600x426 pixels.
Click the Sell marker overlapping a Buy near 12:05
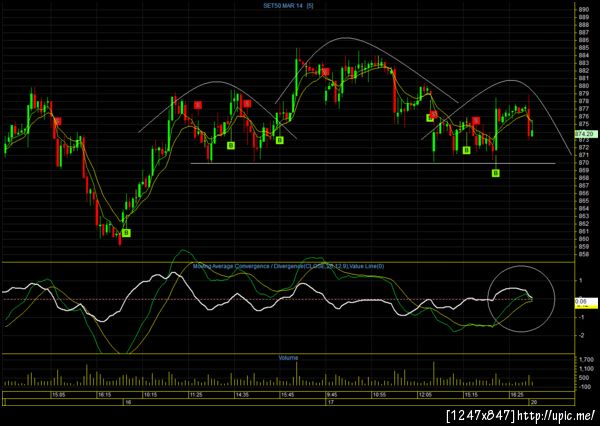point(433,114)
